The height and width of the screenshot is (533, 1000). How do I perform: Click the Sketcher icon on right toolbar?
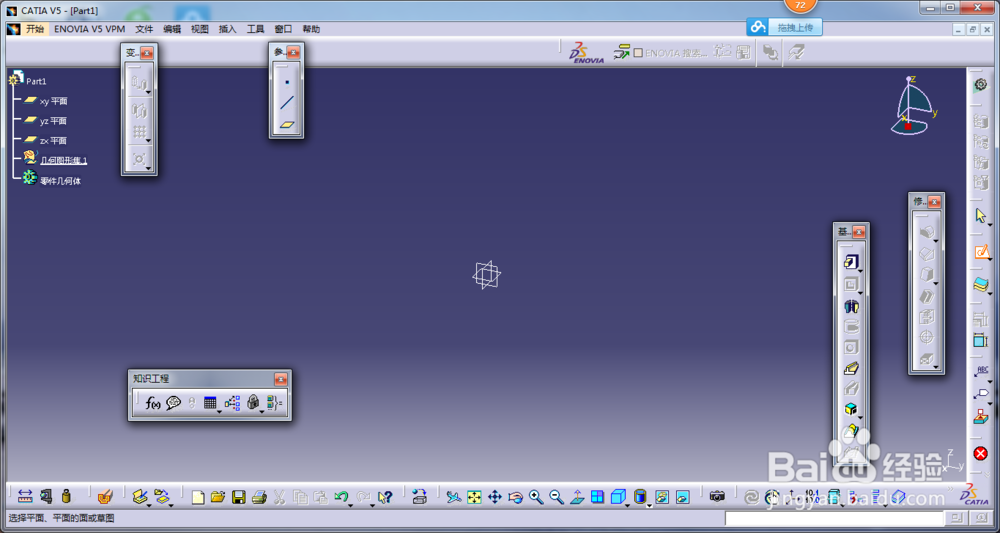coord(981,252)
